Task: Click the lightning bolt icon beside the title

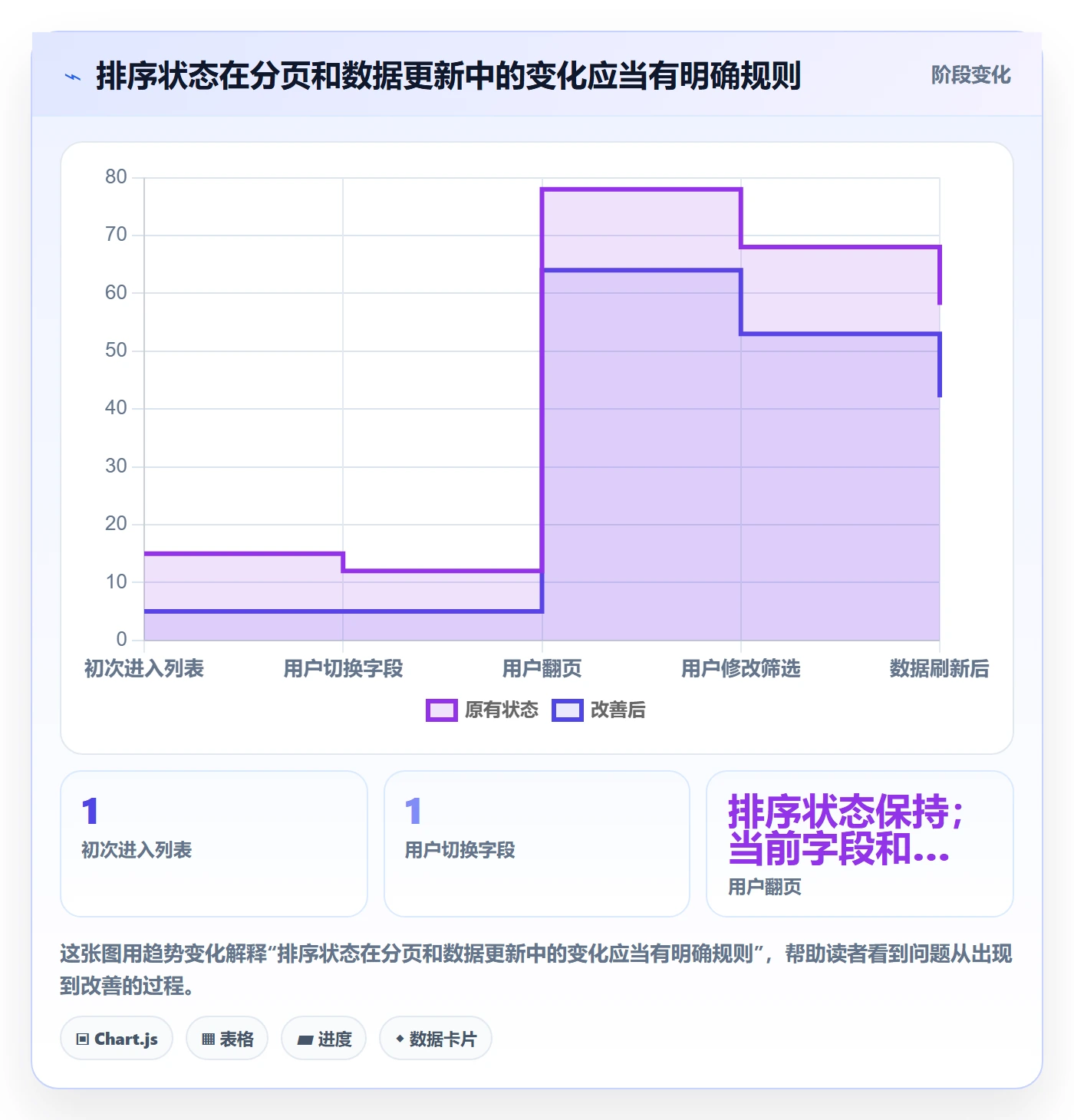Action: pyautogui.click(x=73, y=76)
